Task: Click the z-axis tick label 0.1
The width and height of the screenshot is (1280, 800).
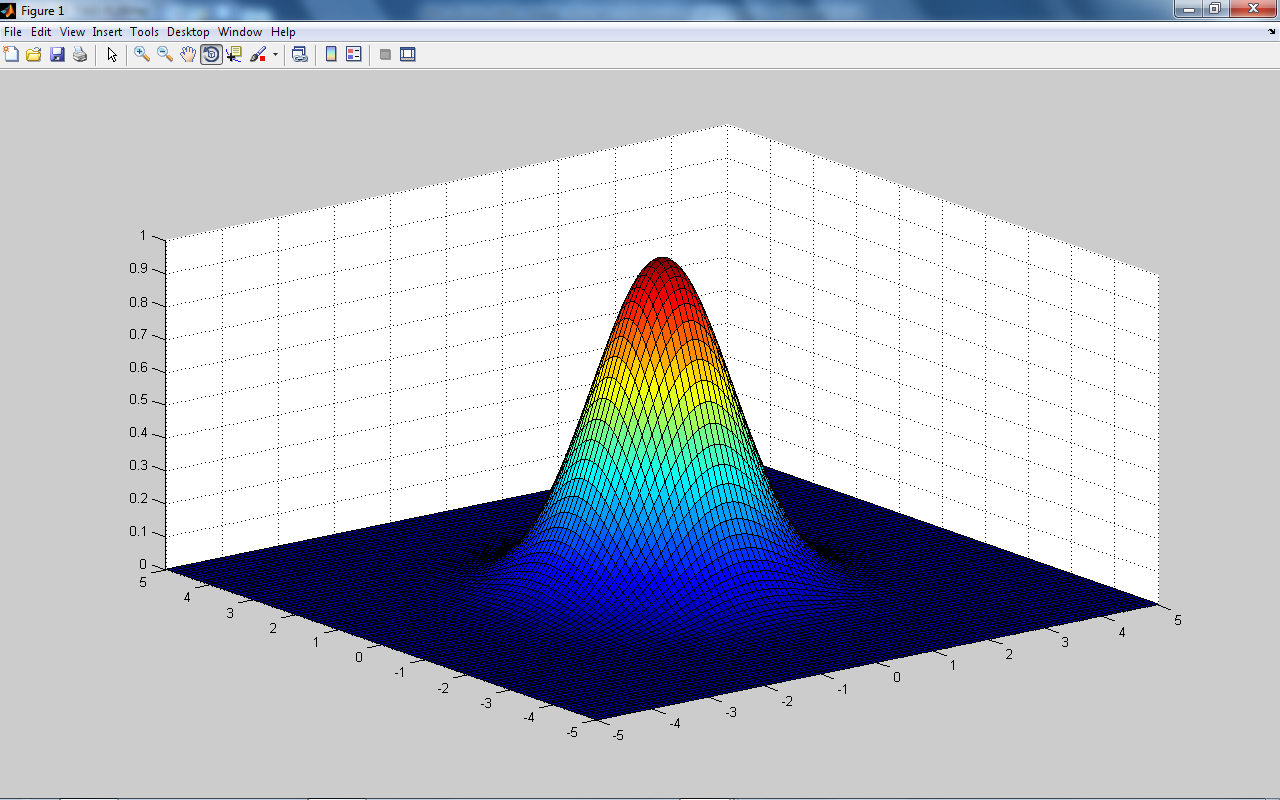Action: point(138,531)
